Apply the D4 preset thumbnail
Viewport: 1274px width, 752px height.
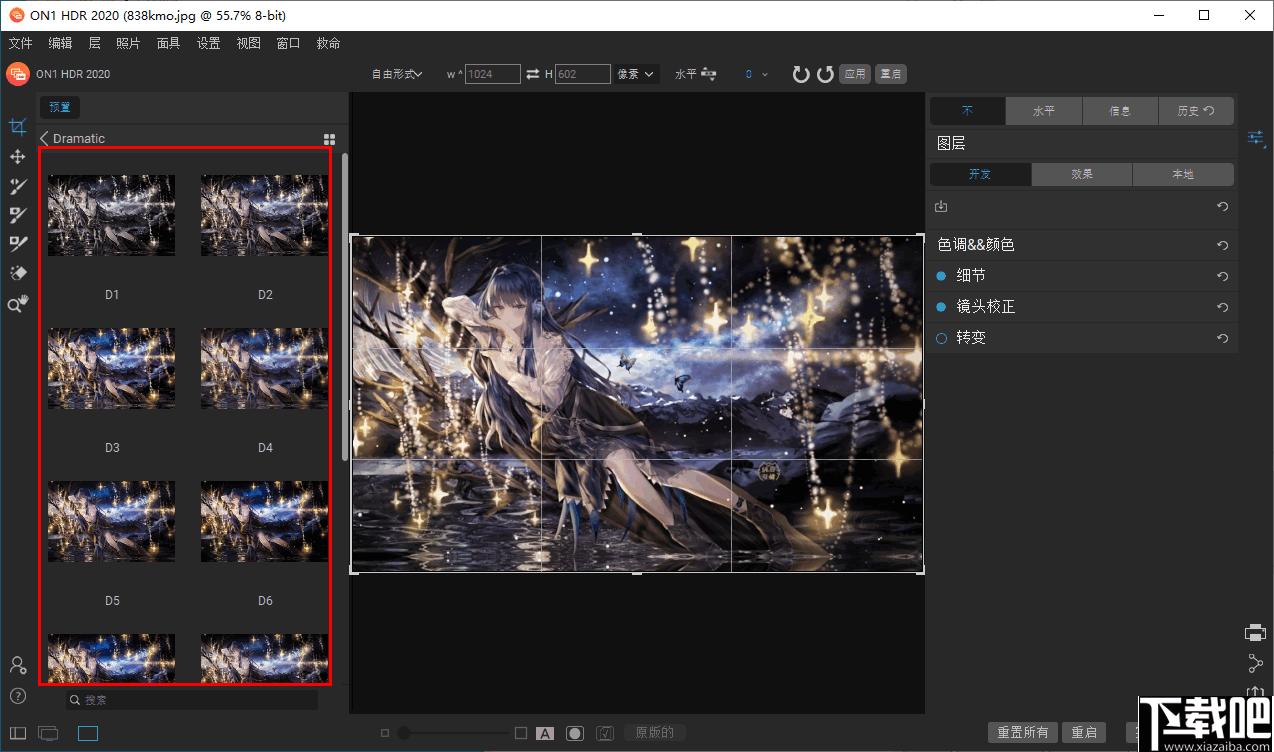point(264,368)
